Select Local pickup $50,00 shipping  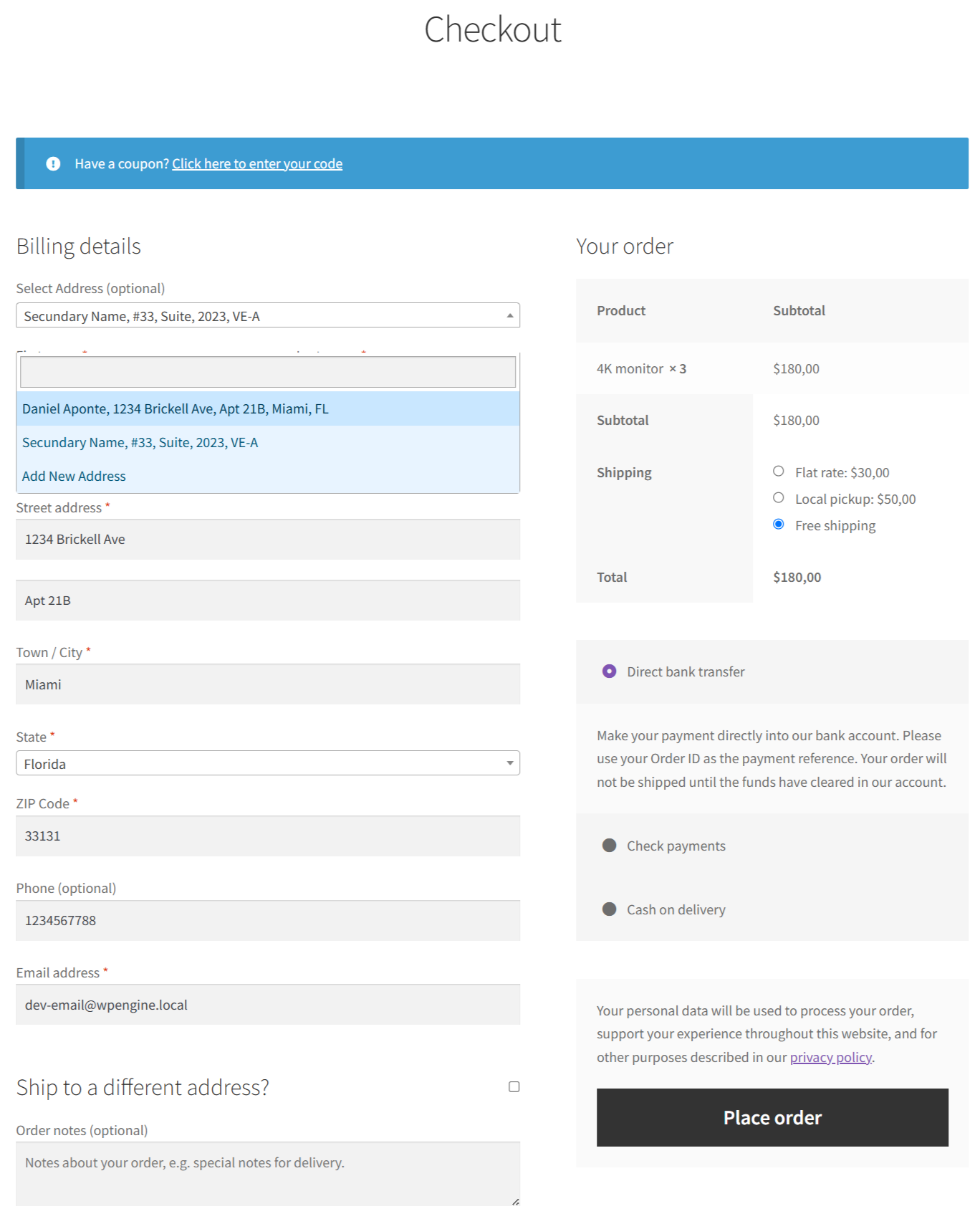point(779,498)
